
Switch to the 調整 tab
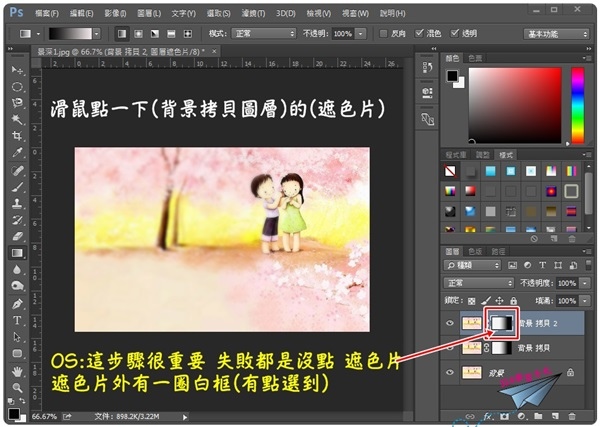[x=482, y=155]
